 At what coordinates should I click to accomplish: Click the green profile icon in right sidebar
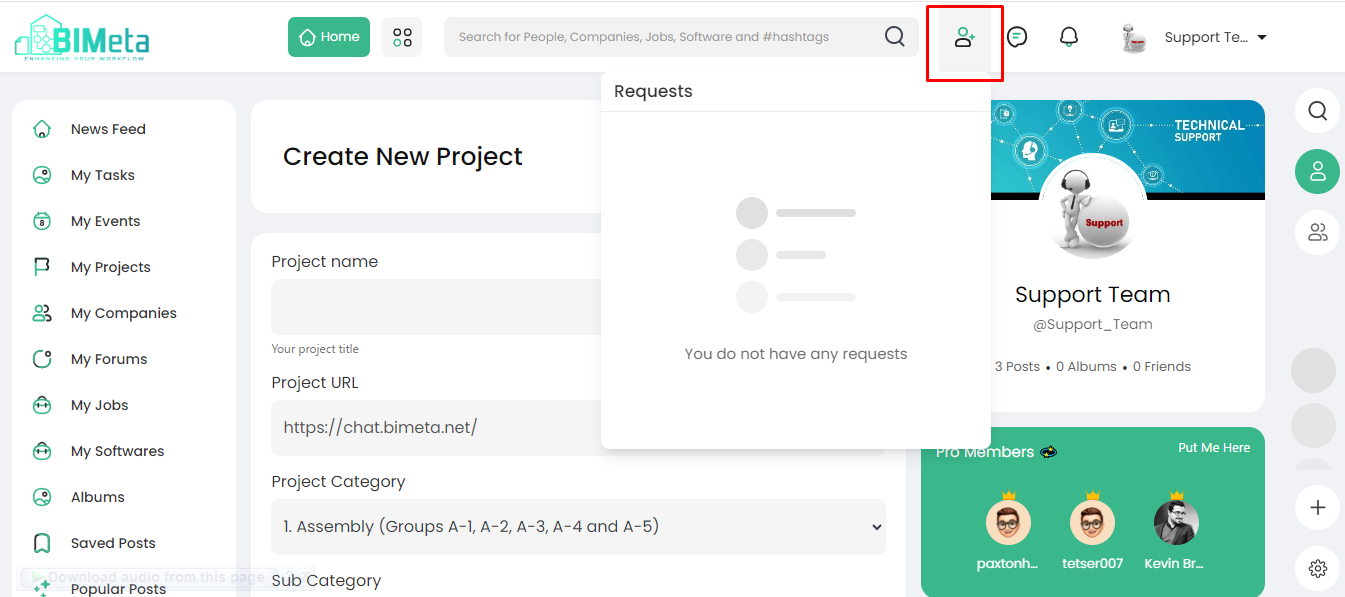pyautogui.click(x=1318, y=171)
